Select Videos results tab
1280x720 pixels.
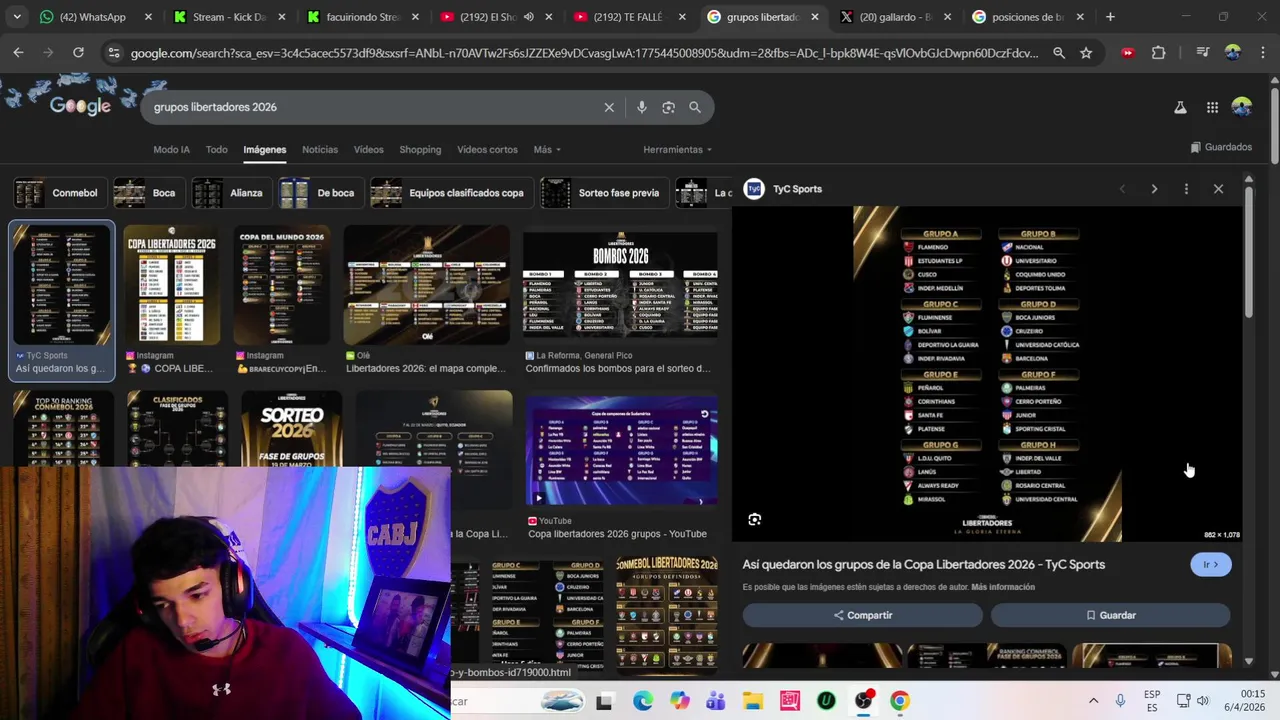(x=368, y=149)
